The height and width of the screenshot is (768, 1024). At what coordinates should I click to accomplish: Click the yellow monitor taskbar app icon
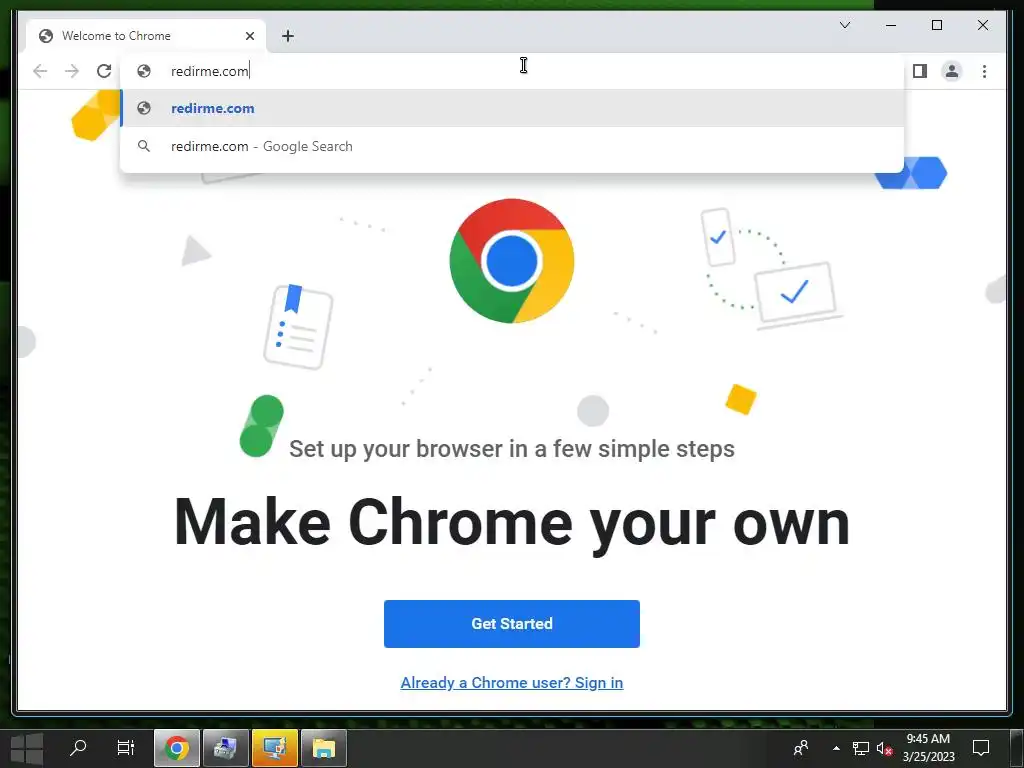coord(274,748)
